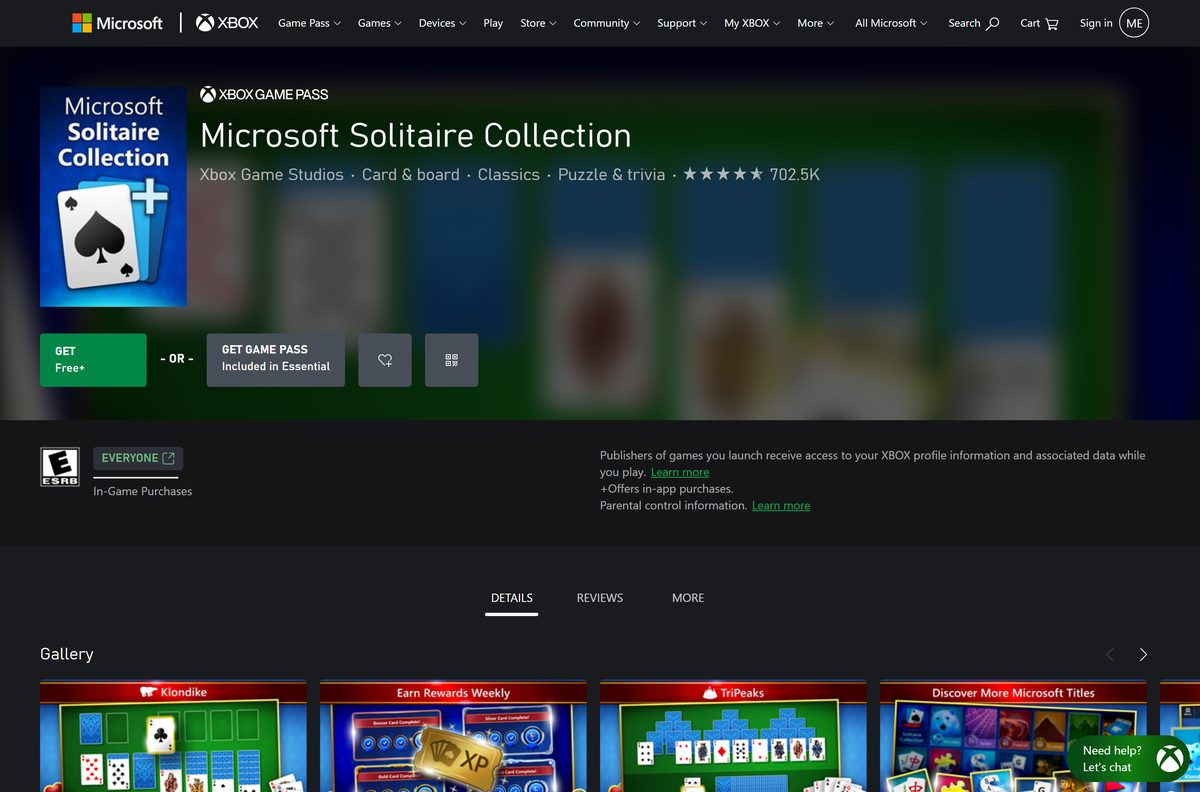The width and height of the screenshot is (1200, 792).
Task: Expand the Games dropdown
Action: tap(379, 23)
